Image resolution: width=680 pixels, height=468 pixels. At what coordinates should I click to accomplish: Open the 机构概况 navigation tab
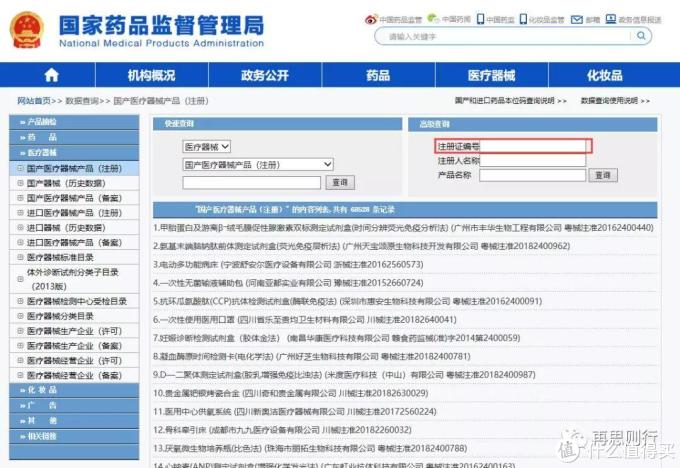[151, 75]
